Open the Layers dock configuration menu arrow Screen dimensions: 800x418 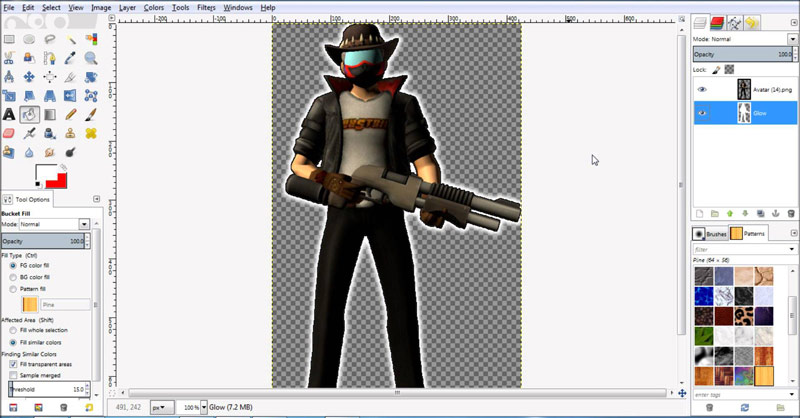pos(793,22)
